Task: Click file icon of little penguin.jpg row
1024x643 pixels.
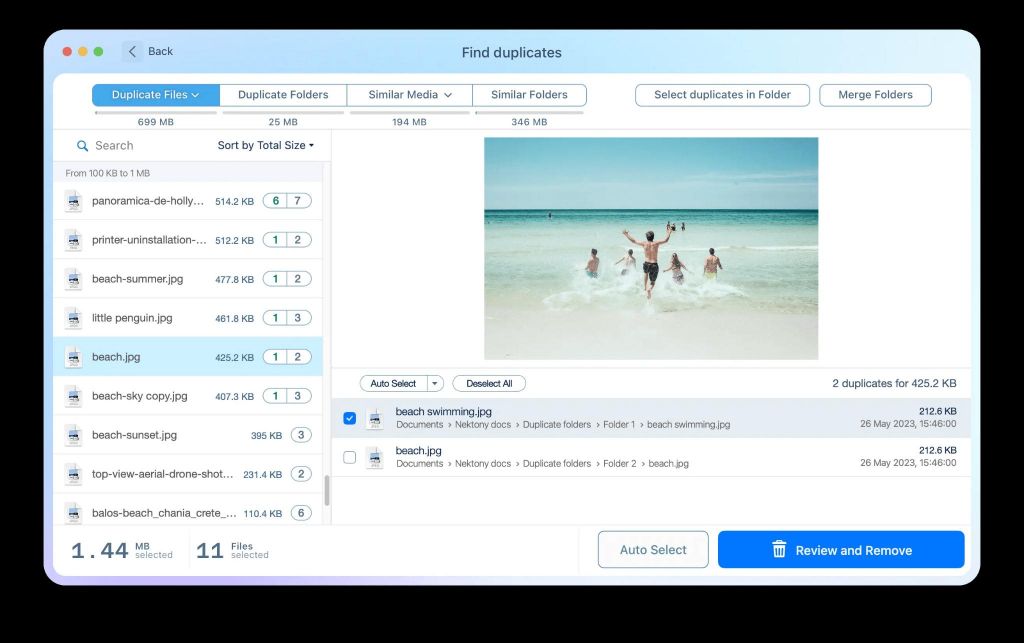Action: click(74, 319)
